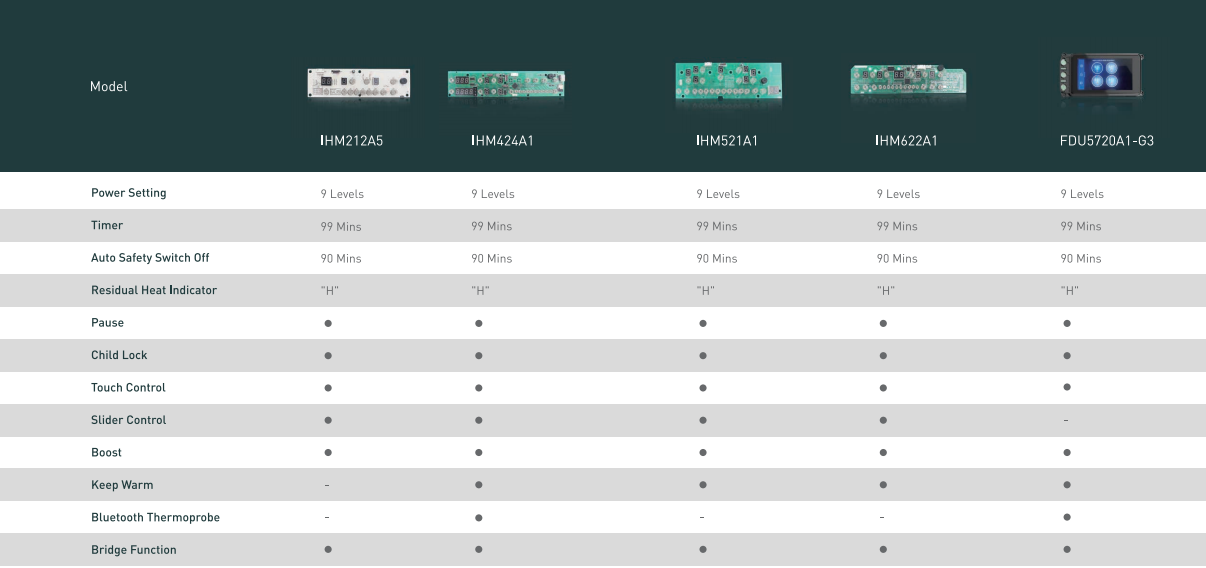Click the Pause dot for IHM212A5

pyautogui.click(x=328, y=323)
